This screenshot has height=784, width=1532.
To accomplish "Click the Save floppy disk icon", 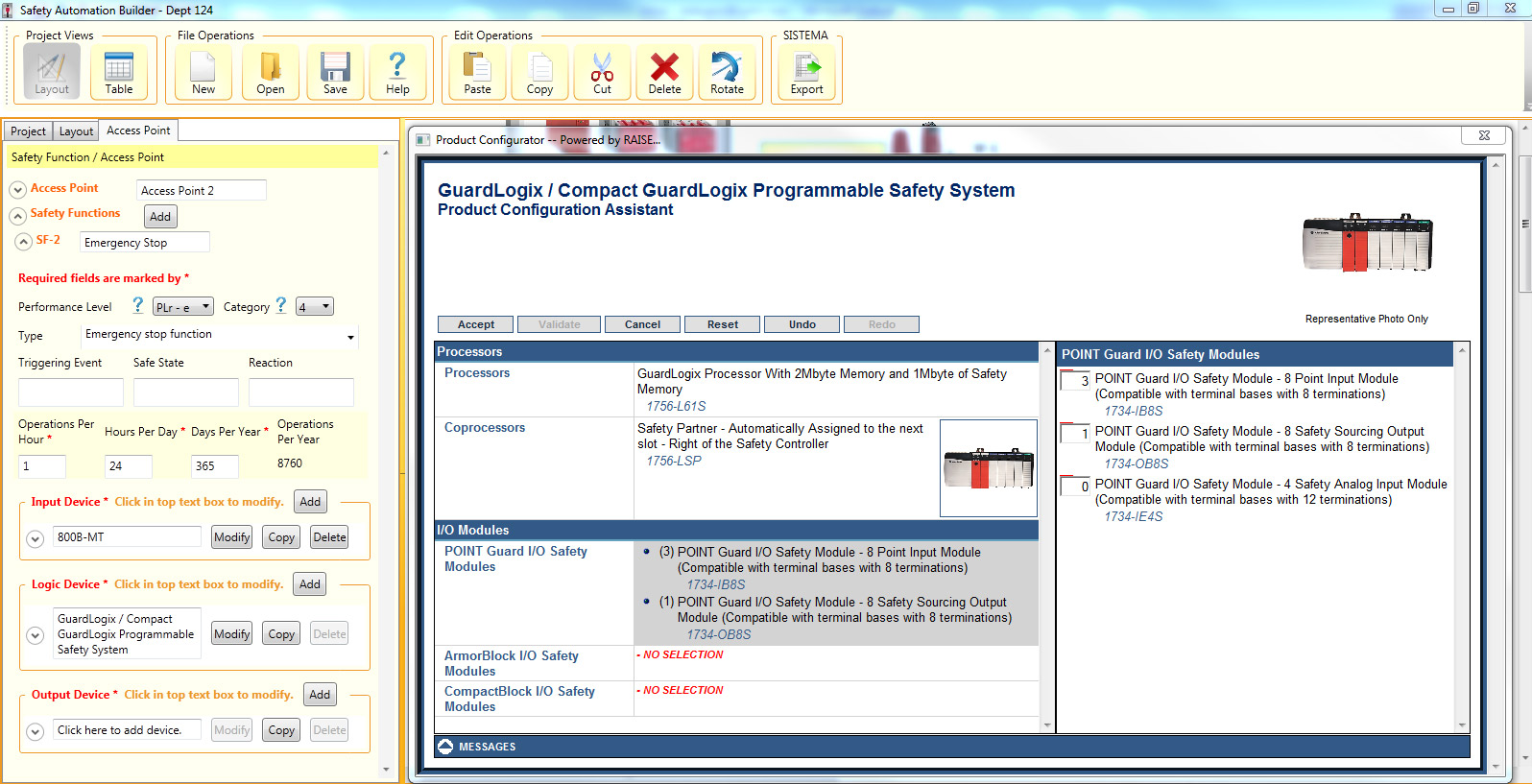I will tap(335, 71).
